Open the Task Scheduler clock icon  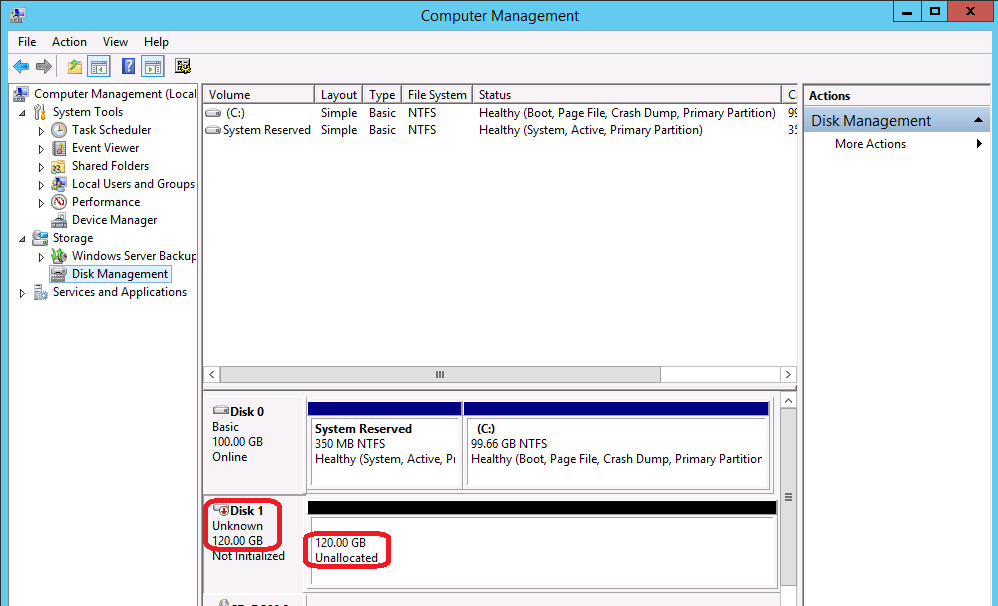coord(59,130)
